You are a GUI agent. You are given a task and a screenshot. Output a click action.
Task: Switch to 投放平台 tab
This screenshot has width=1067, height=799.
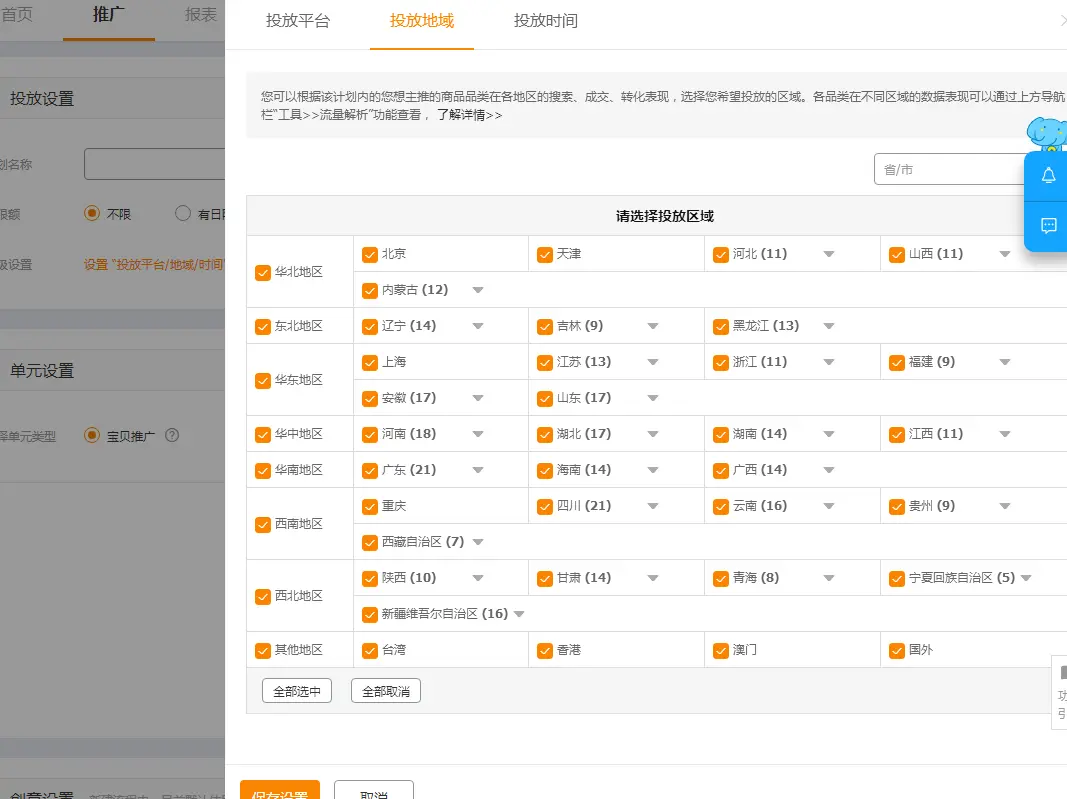pyautogui.click(x=297, y=21)
